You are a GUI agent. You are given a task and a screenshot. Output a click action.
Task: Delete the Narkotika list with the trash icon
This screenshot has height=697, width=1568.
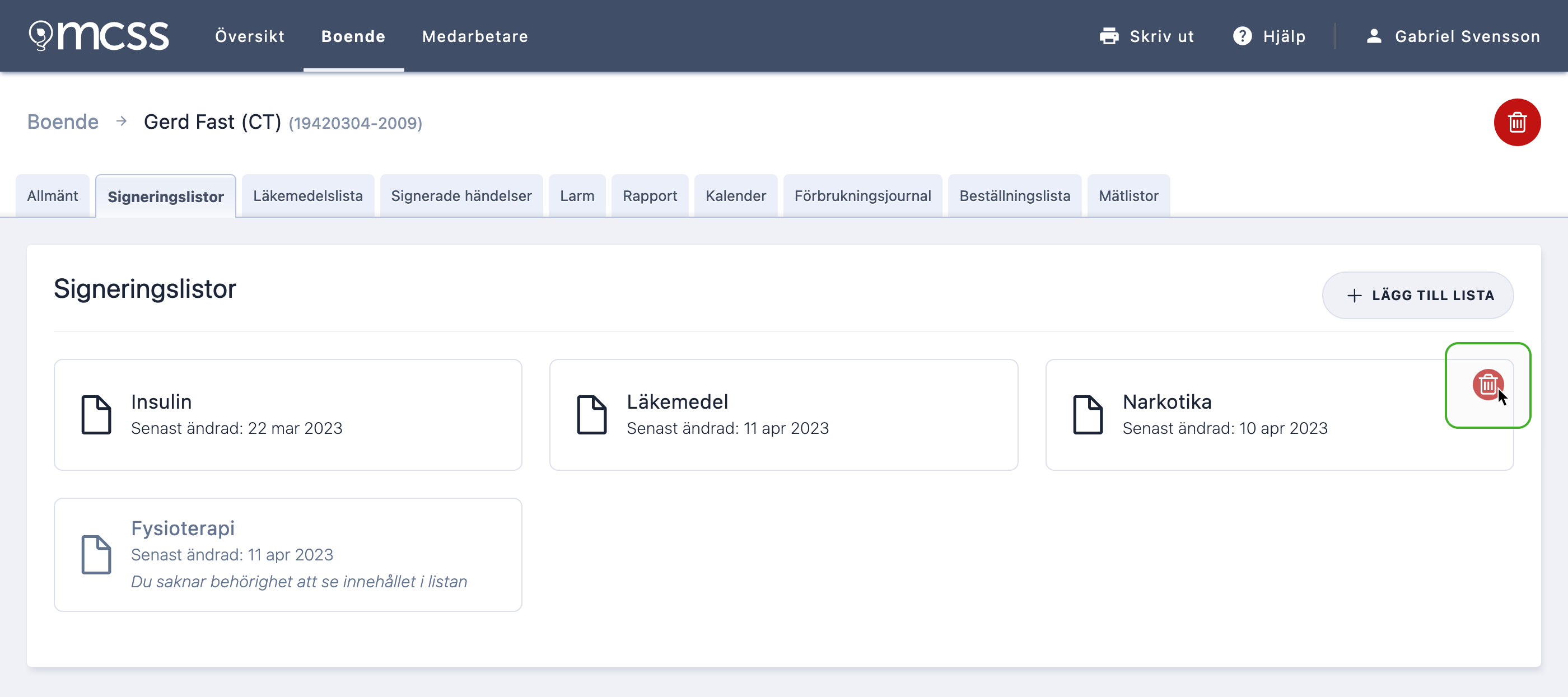pos(1488,385)
